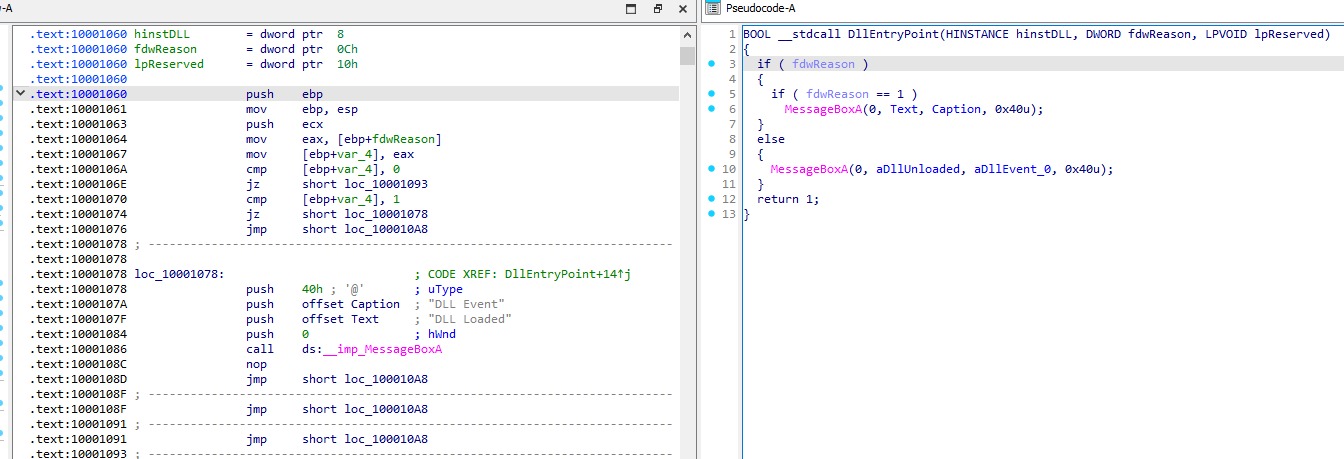Click ds:__imp_MessageBoxA call operand
Viewport: 1344px width, 459px height.
point(372,349)
